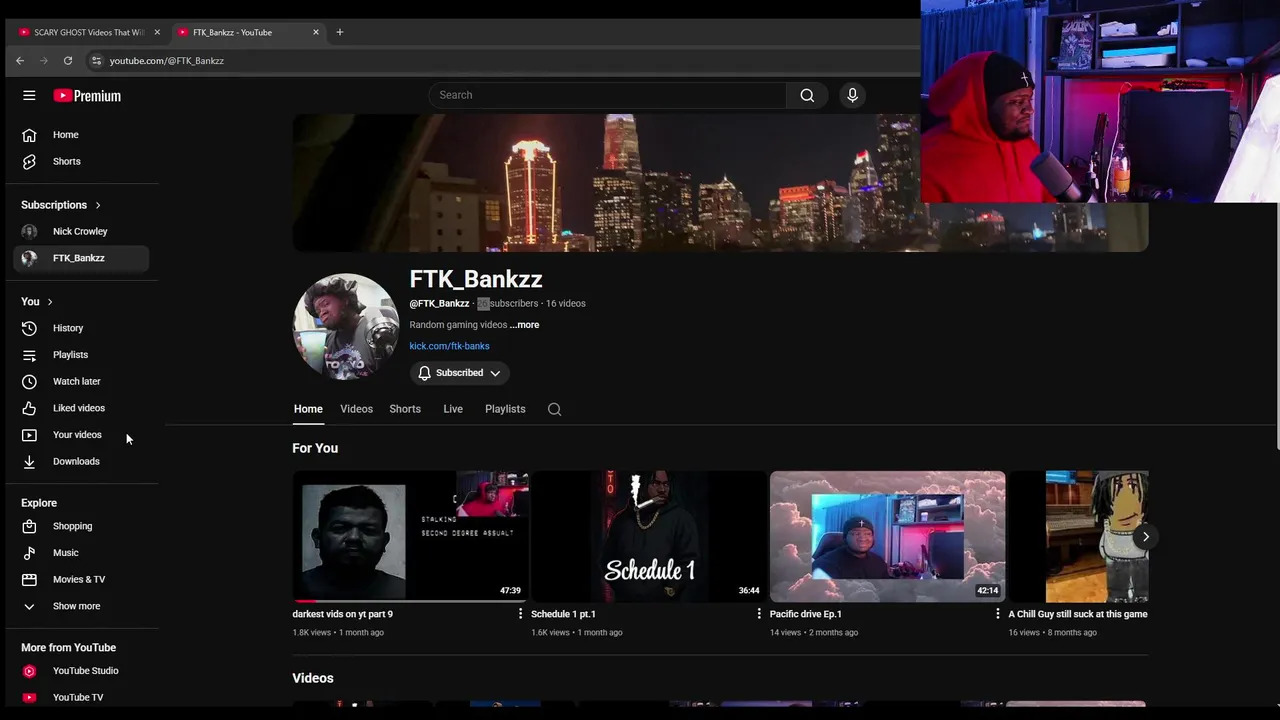Click the Home house icon in sidebar
This screenshot has height=720, width=1280.
click(29, 135)
